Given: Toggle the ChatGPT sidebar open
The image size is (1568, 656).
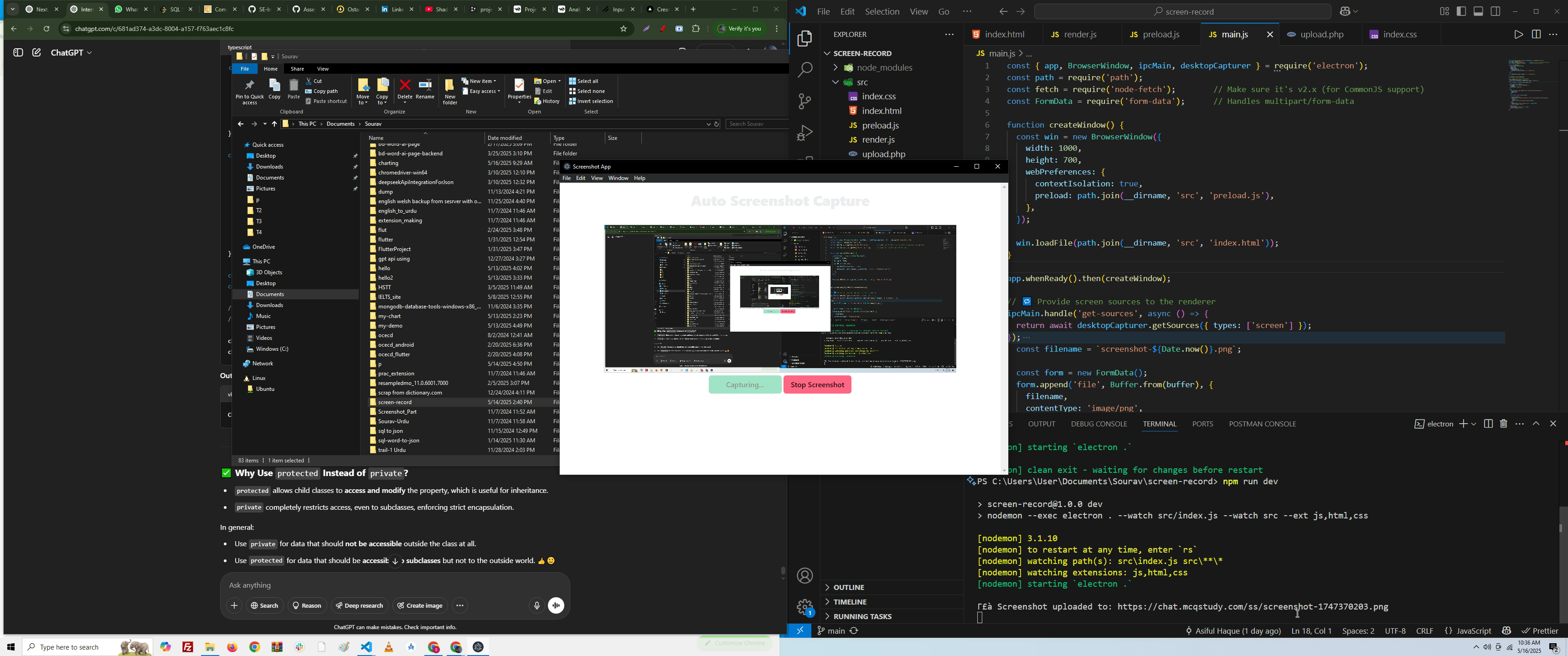Looking at the screenshot, I should (18, 53).
